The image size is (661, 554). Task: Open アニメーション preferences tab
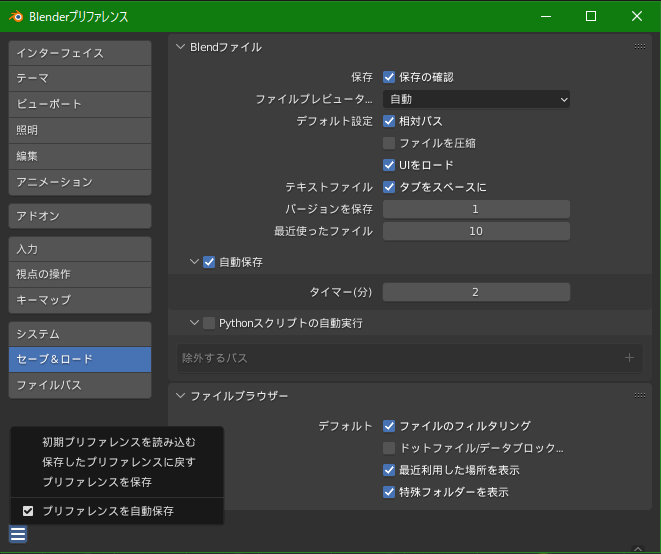[x=80, y=182]
